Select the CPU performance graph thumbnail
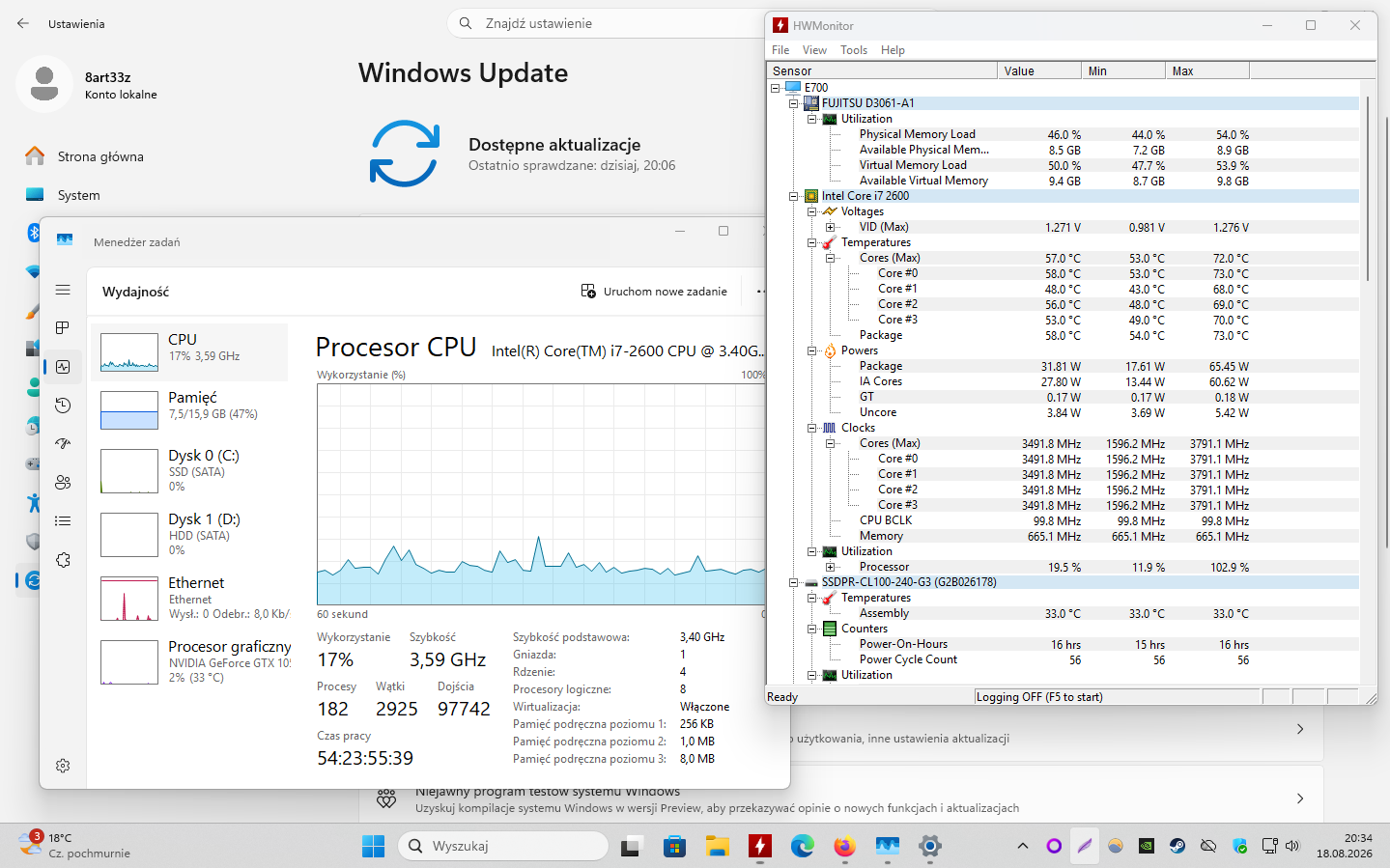 coord(129,352)
